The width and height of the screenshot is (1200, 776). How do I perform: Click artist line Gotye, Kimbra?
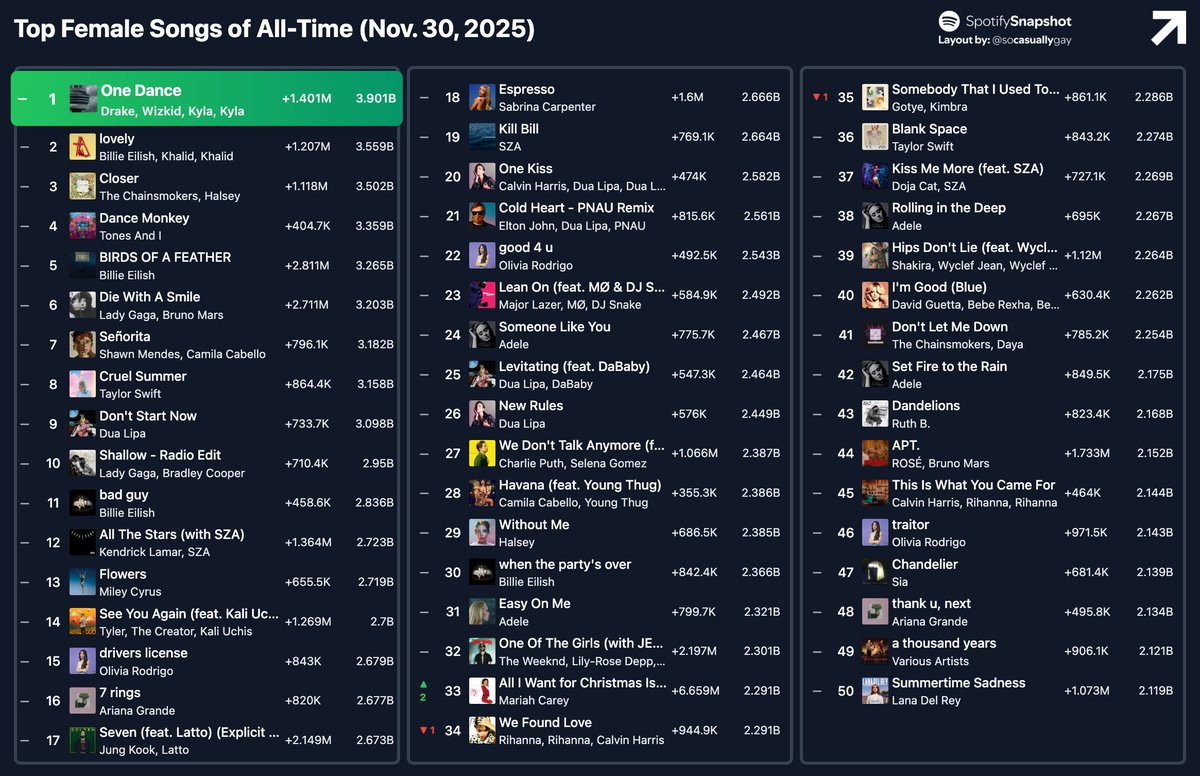tap(931, 107)
